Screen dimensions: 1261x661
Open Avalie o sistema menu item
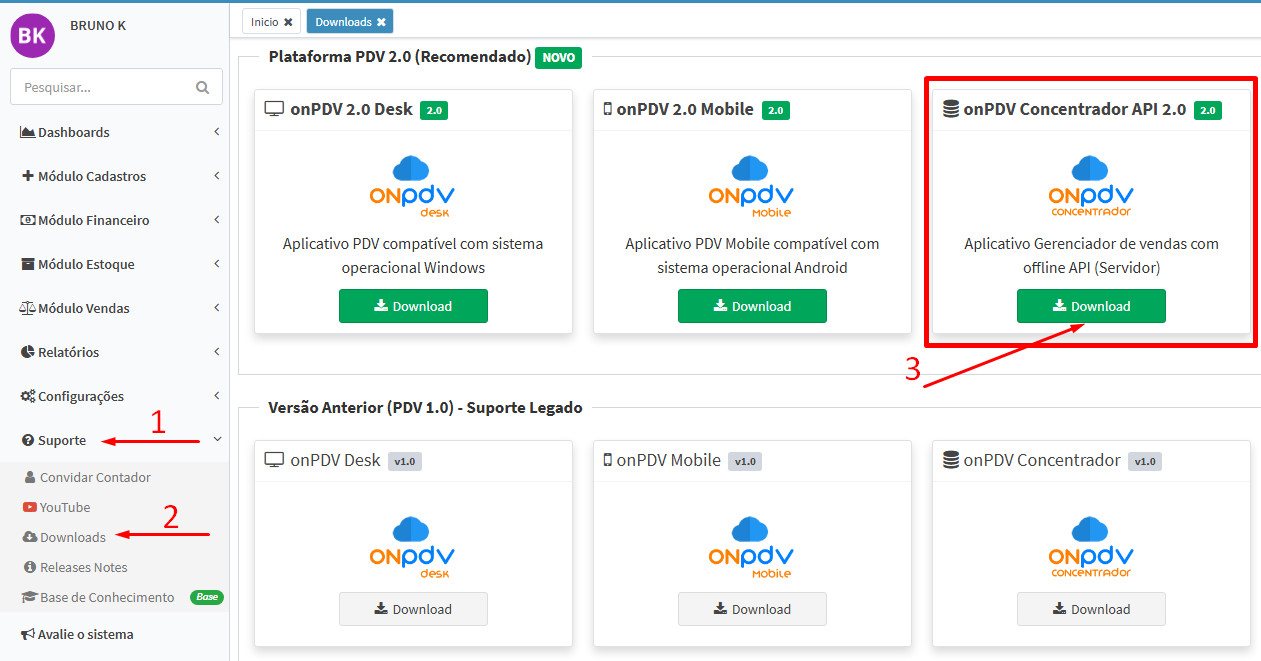pyautogui.click(x=115, y=634)
